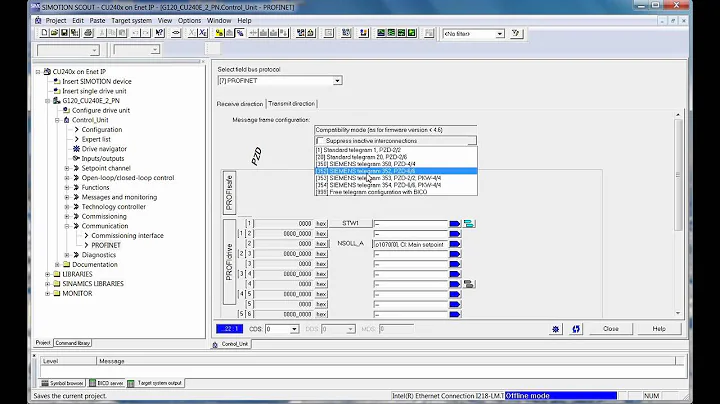Click the Print toolbar icon
Image resolution: width=720 pixels, height=404 pixels.
coord(88,33)
